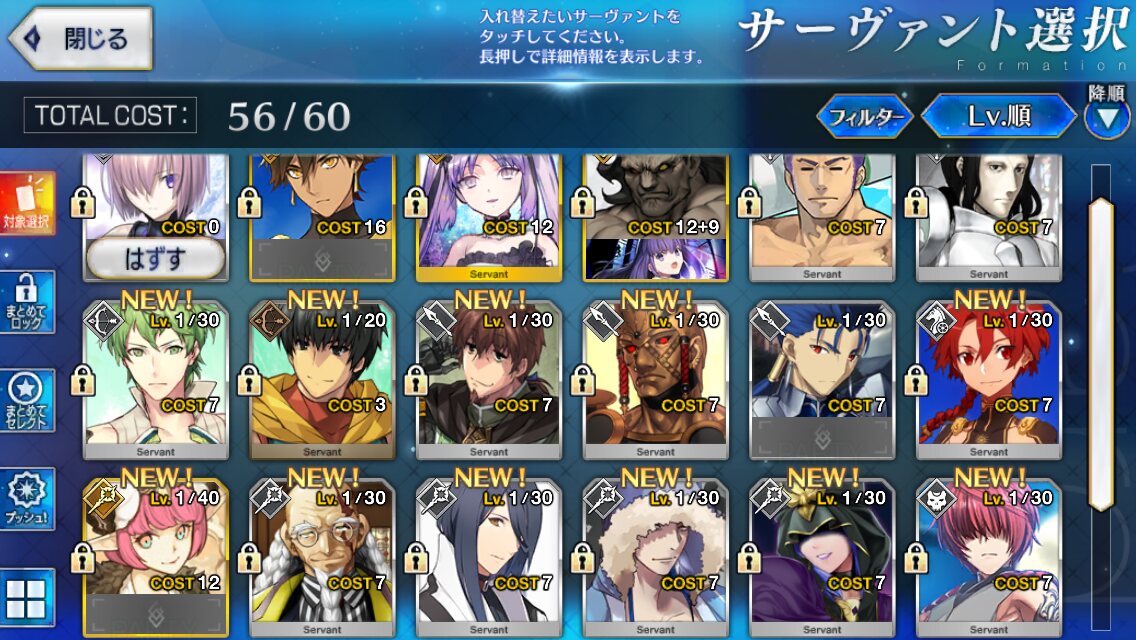Screen dimensions: 1136x640
Task: Open the Lv.順 sort order dropdown
Action: [999, 116]
